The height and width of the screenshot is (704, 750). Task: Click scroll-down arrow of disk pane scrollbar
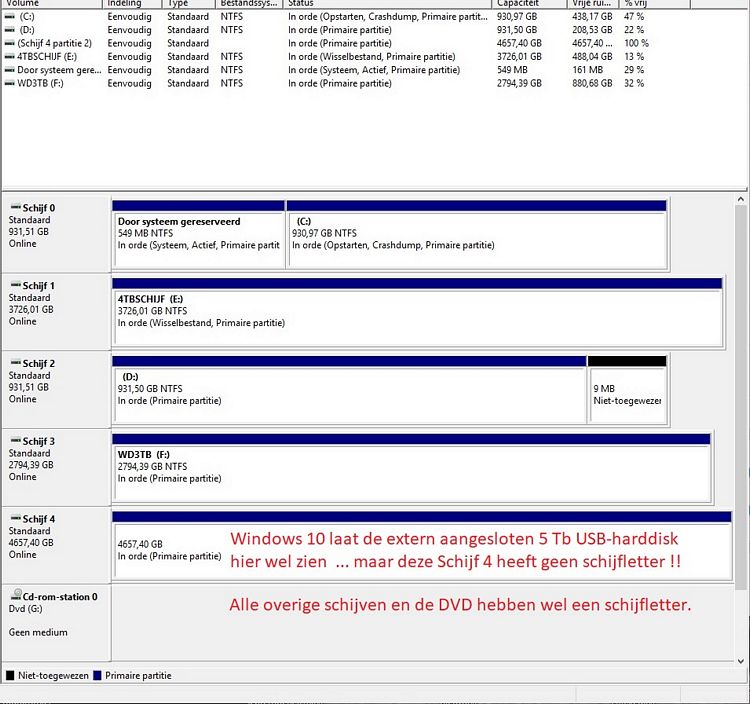(740, 661)
